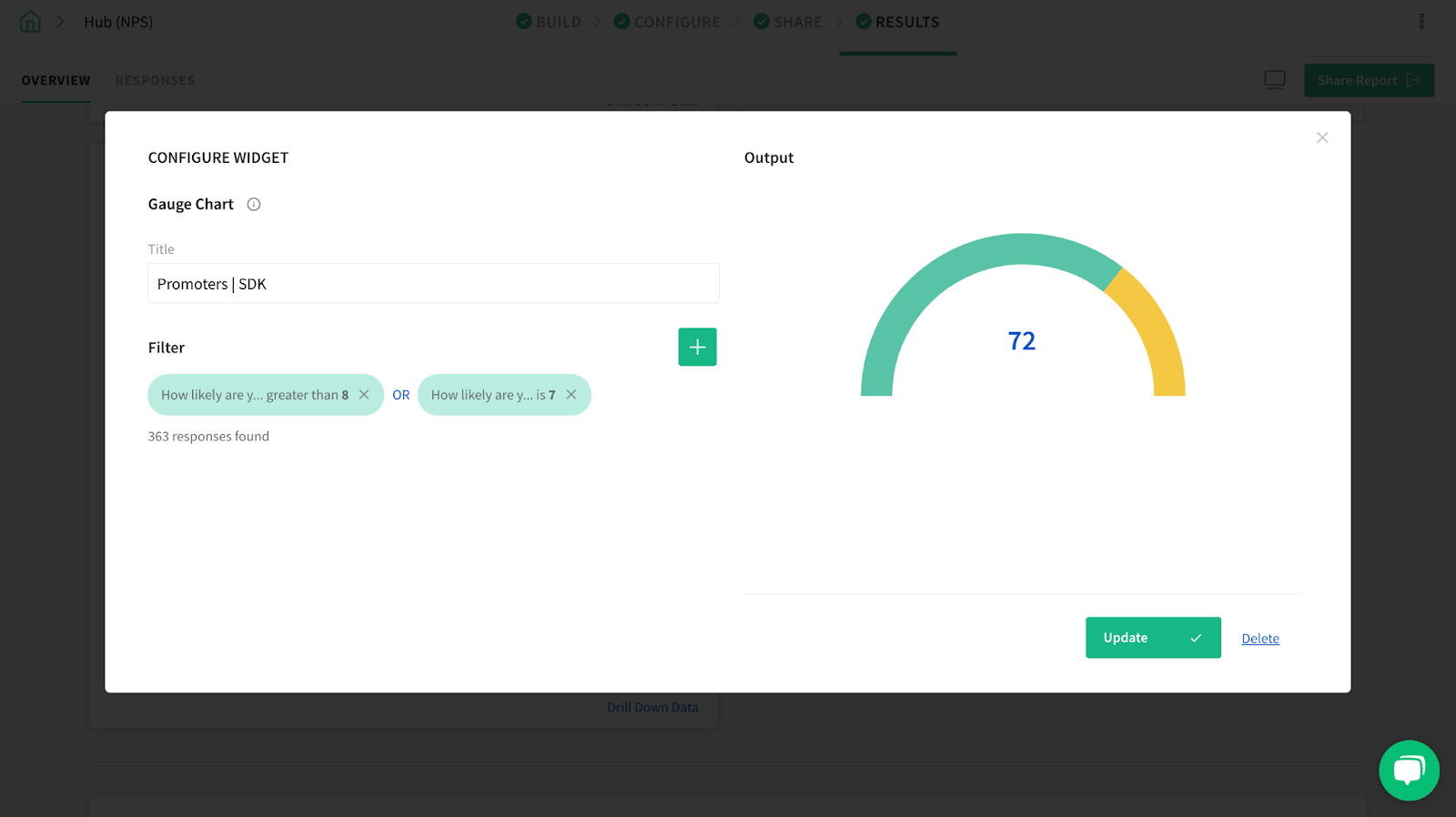This screenshot has height=817, width=1456.
Task: Switch to the OVERVIEW tab
Action: pyautogui.click(x=56, y=80)
